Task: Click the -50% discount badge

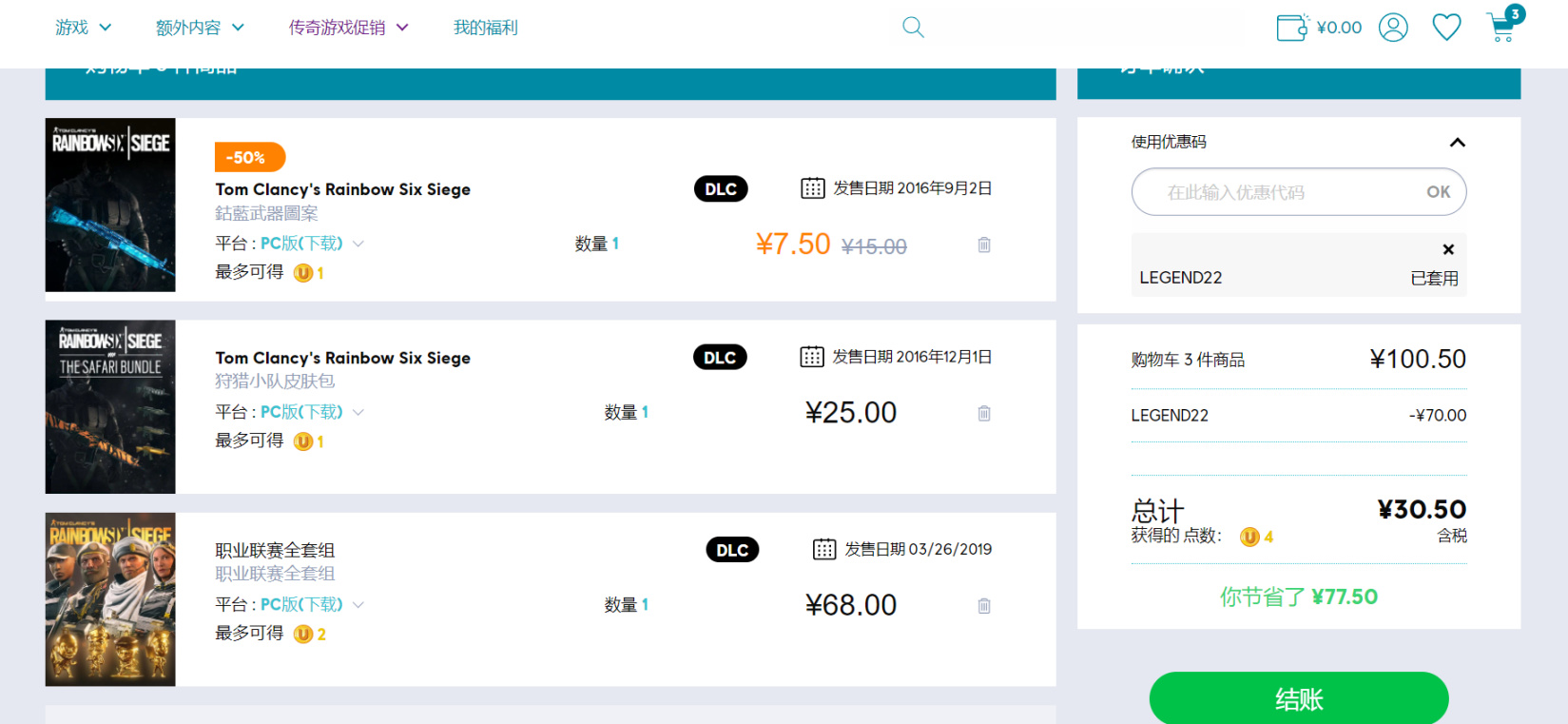Action: tap(249, 157)
